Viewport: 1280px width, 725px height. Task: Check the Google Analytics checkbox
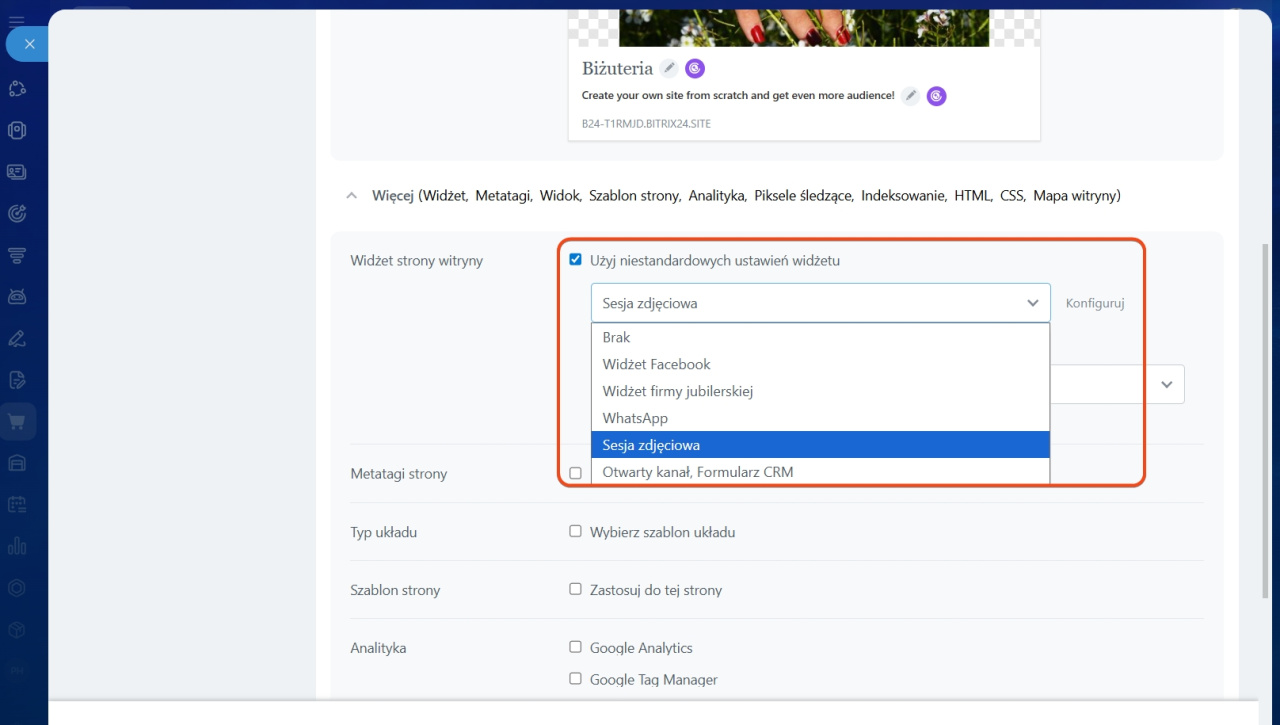pos(575,647)
